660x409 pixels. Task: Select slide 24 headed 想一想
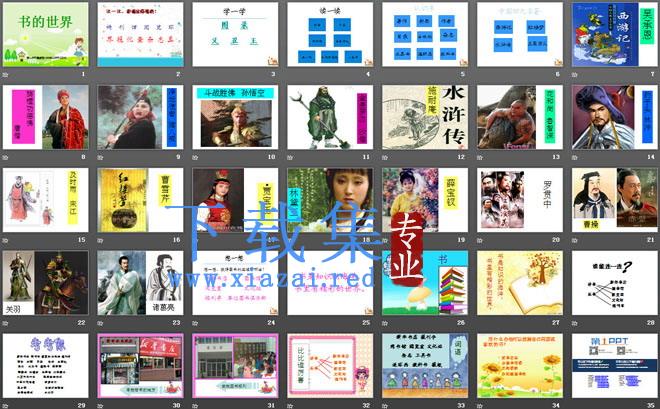(x=235, y=283)
